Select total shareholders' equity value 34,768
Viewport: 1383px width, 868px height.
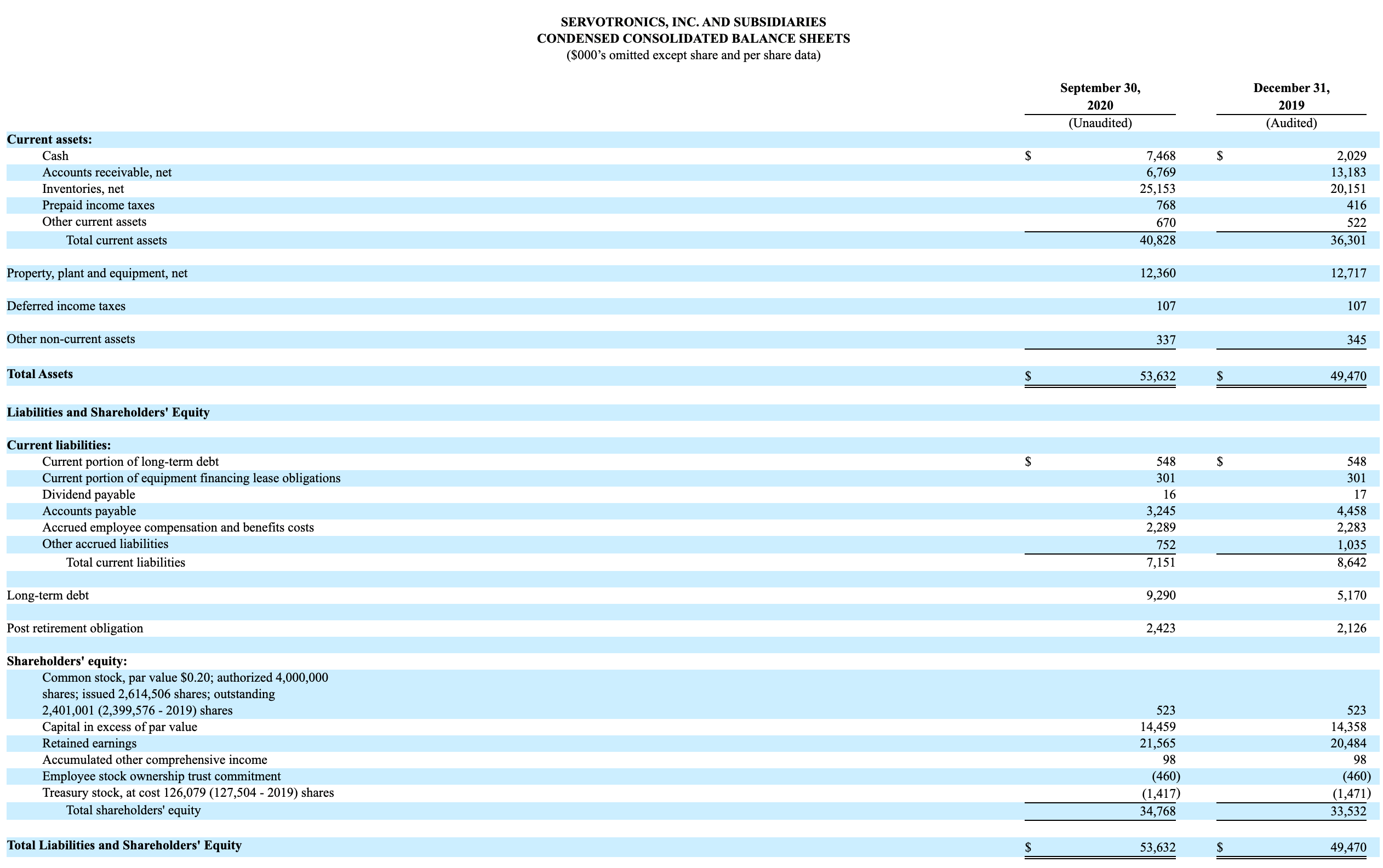pyautogui.click(x=1157, y=812)
